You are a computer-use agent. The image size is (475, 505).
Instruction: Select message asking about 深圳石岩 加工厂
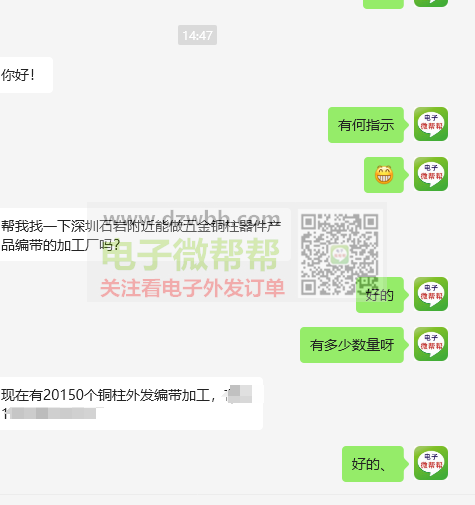click(x=145, y=235)
